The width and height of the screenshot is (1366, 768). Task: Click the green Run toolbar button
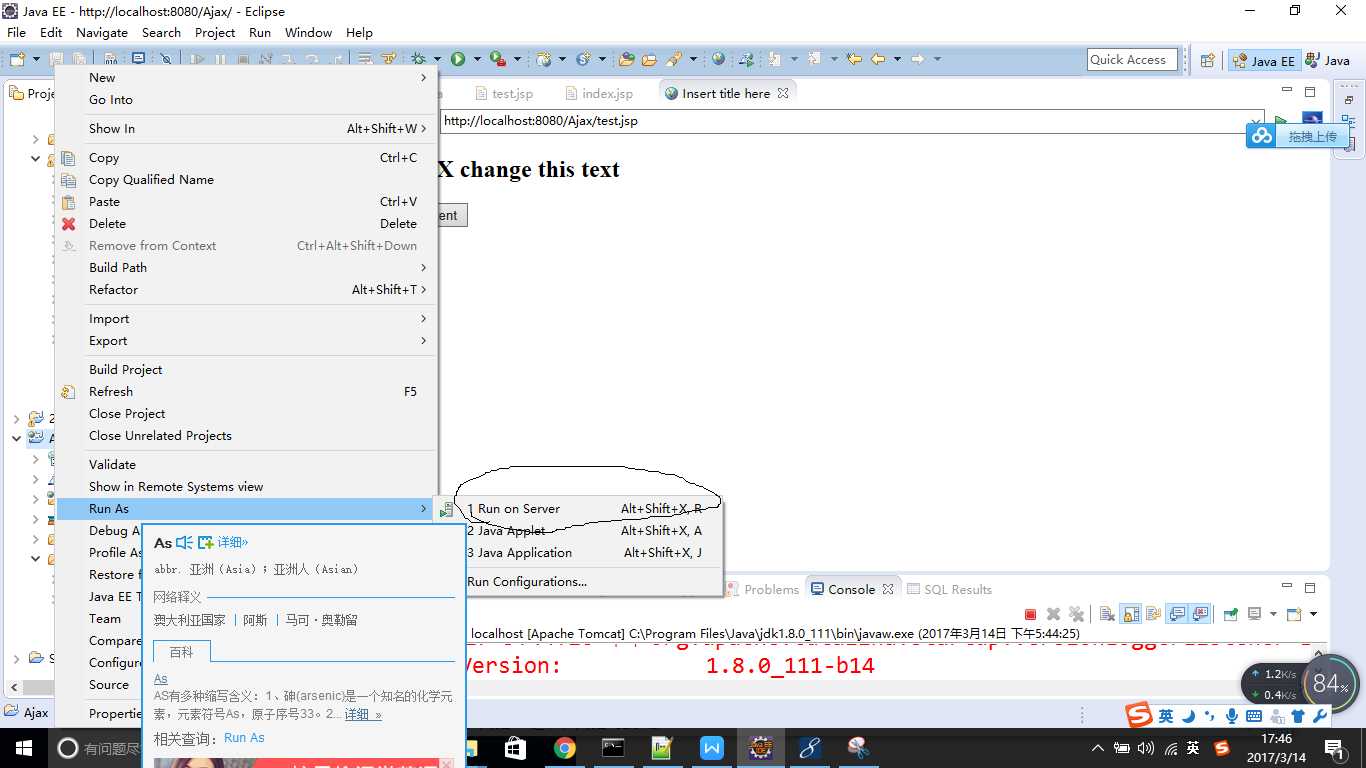(458, 60)
